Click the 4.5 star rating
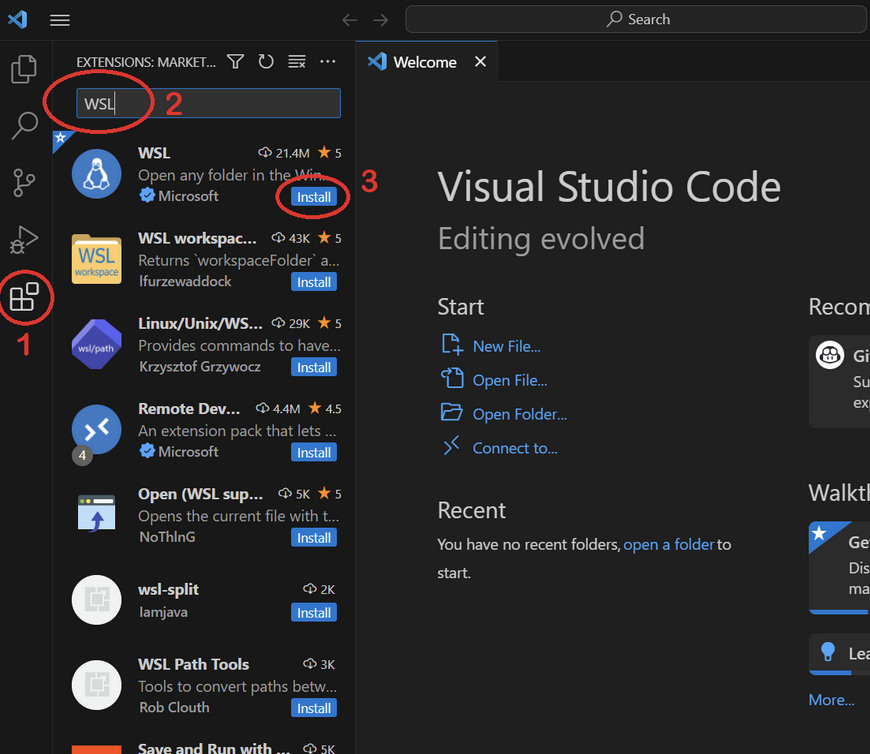This screenshot has height=754, width=870. coord(325,409)
